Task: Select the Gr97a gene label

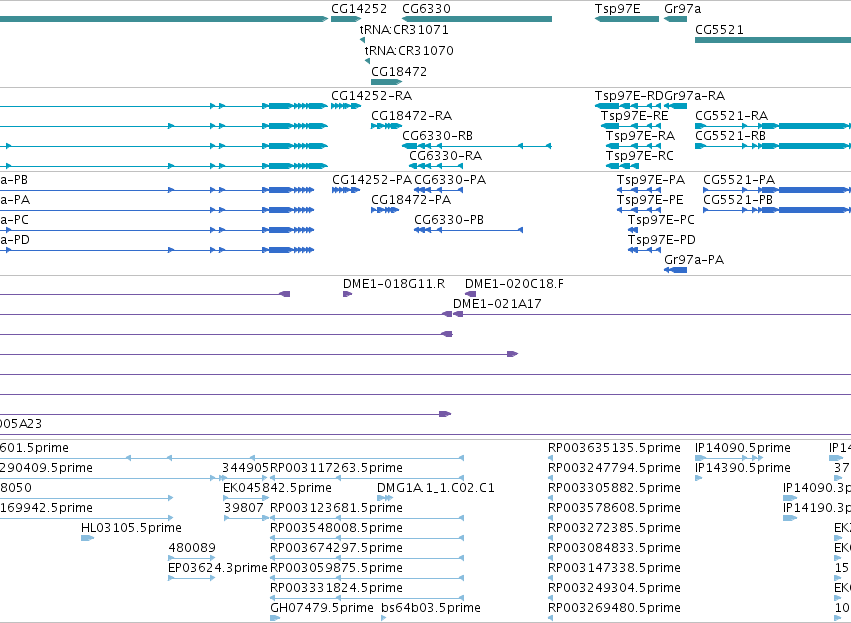Action: click(x=682, y=9)
